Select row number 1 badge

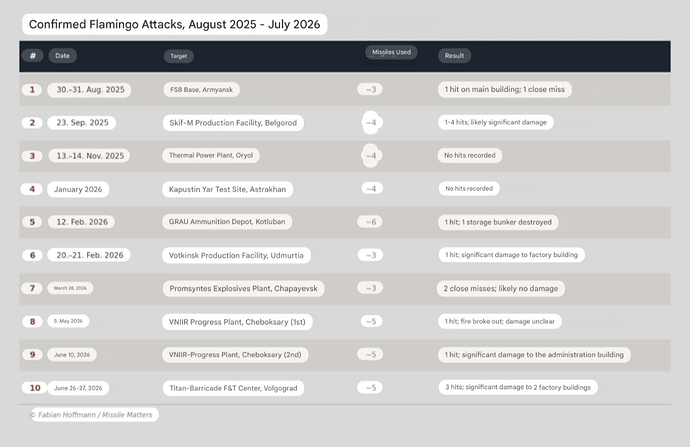[32, 90]
